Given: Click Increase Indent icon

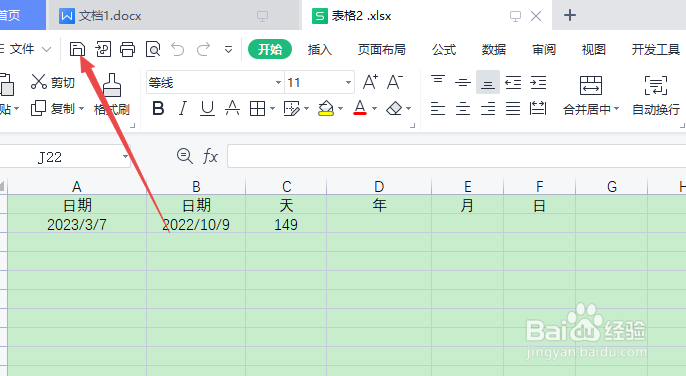Looking at the screenshot, I should coord(538,82).
